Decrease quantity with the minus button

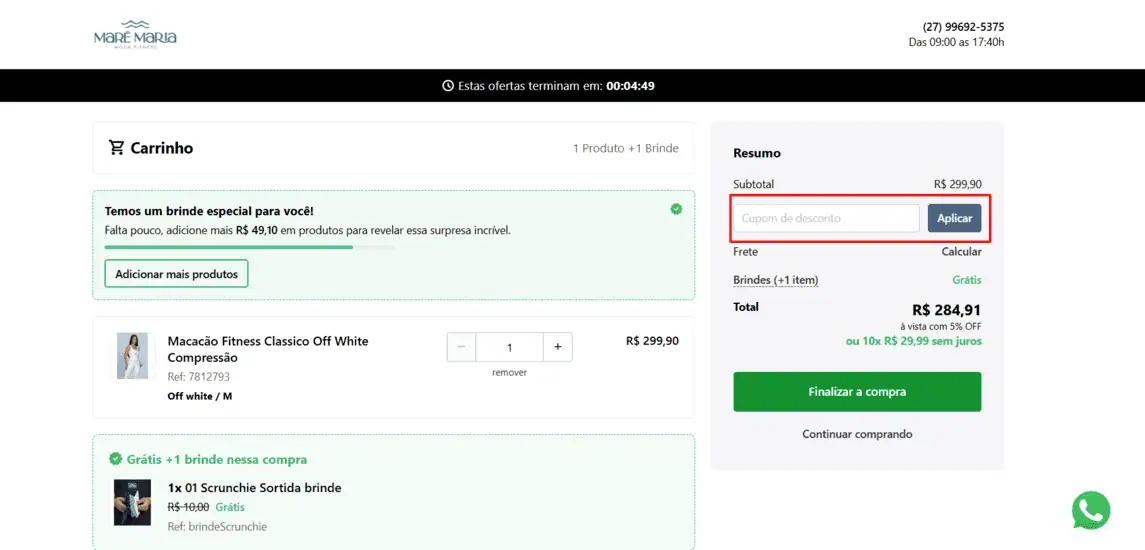pyautogui.click(x=461, y=347)
